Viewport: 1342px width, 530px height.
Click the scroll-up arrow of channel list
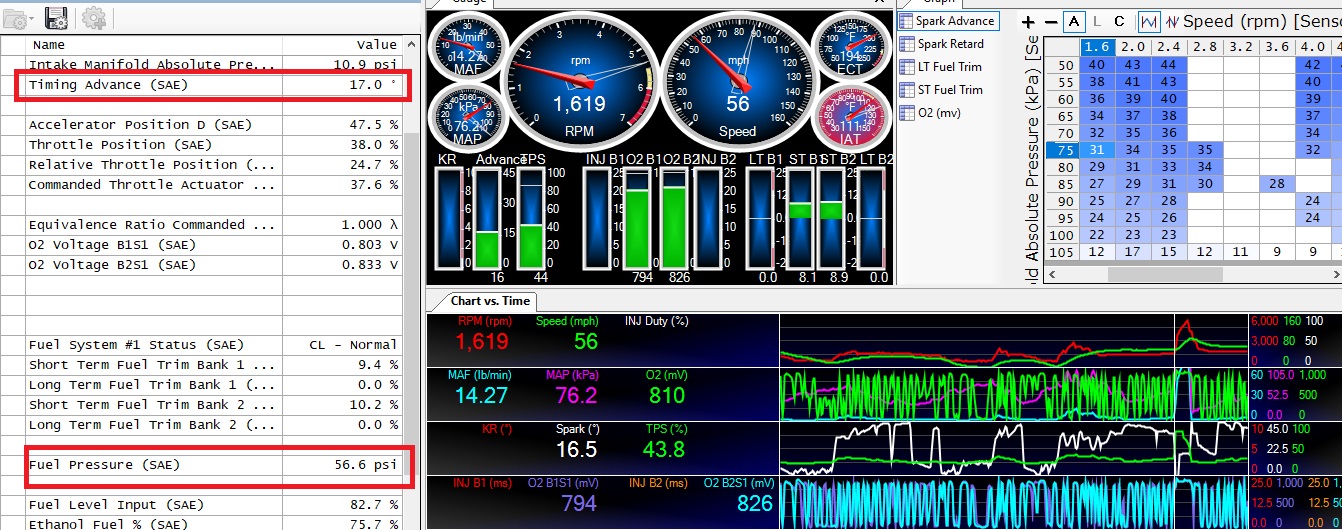pos(410,44)
